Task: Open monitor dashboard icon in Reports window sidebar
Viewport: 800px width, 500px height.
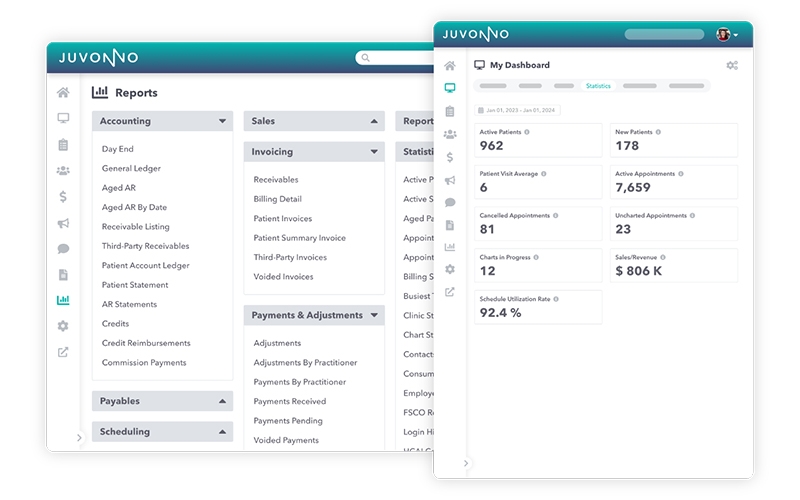Action: pos(63,118)
